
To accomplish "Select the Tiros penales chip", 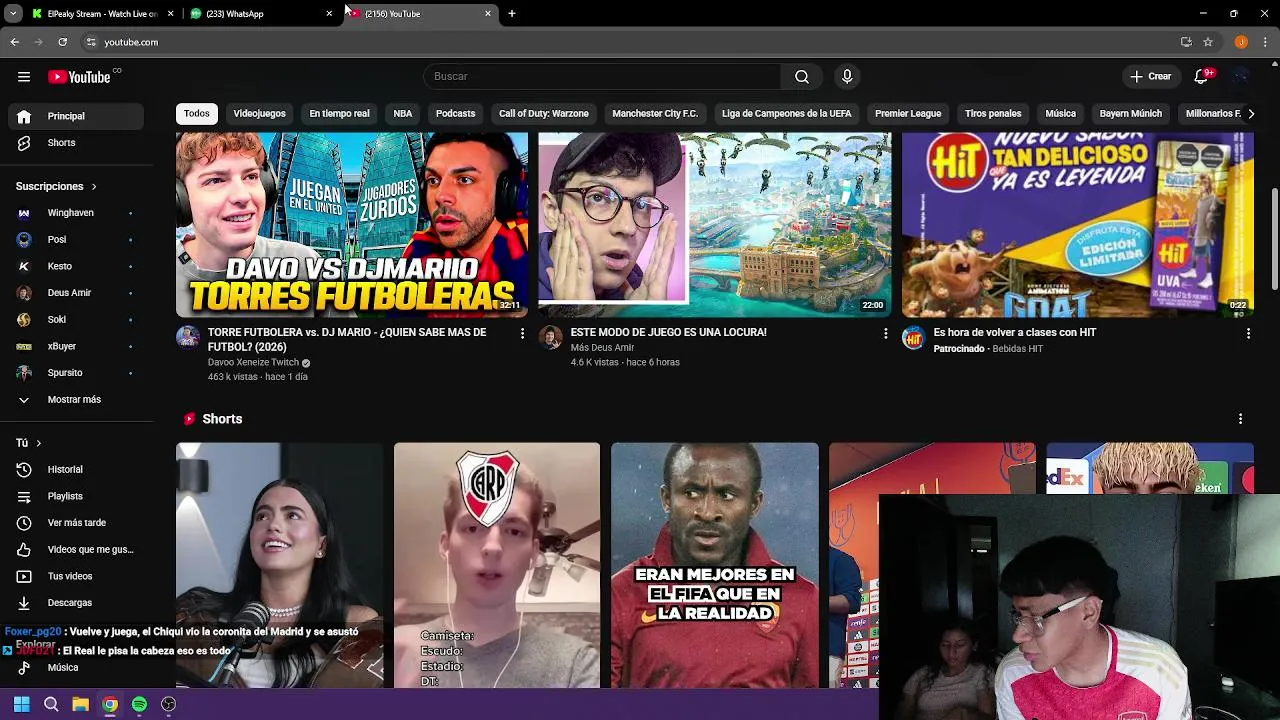I will click(x=993, y=114).
